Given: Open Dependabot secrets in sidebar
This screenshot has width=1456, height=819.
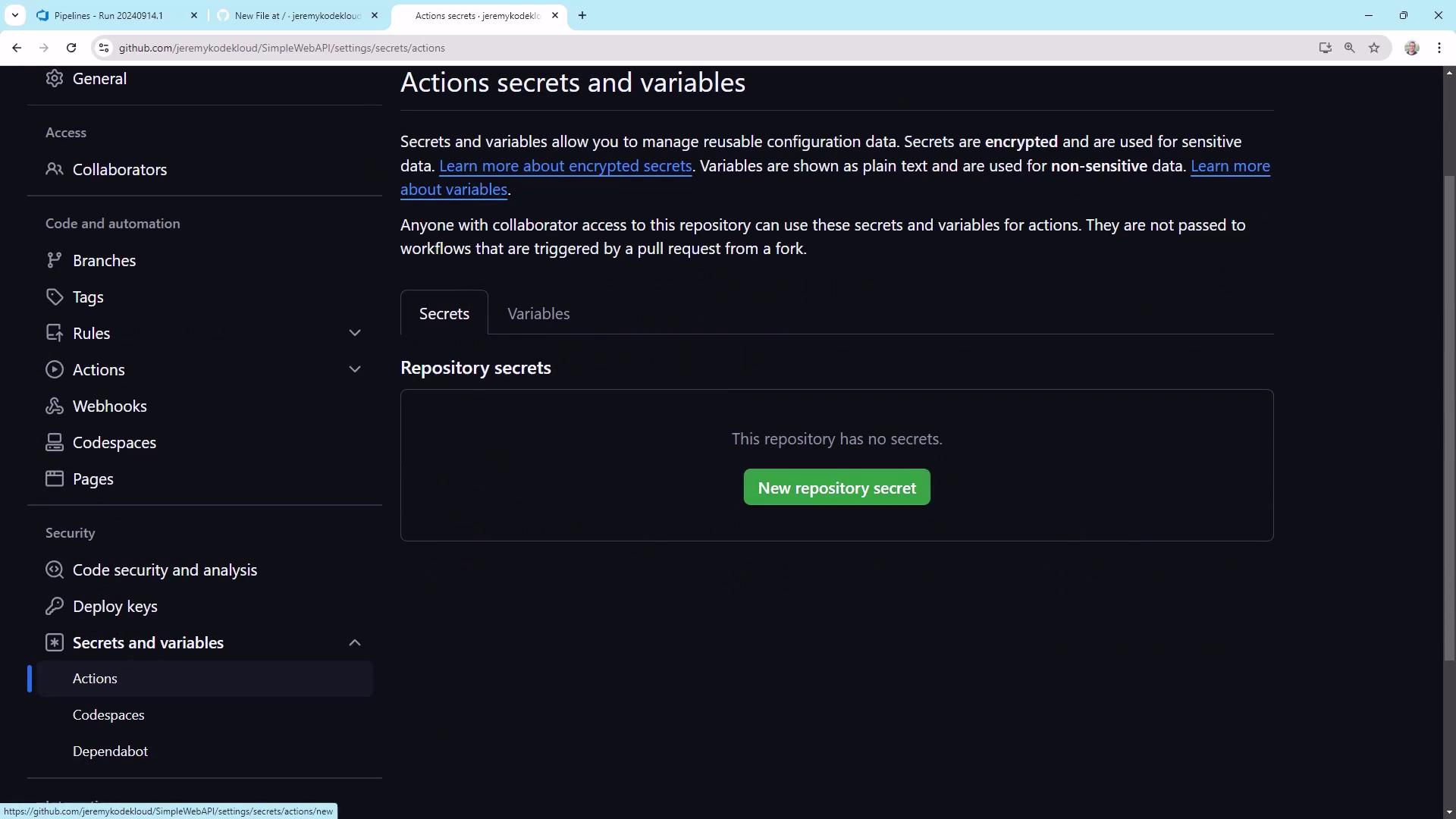Looking at the screenshot, I should tap(110, 751).
